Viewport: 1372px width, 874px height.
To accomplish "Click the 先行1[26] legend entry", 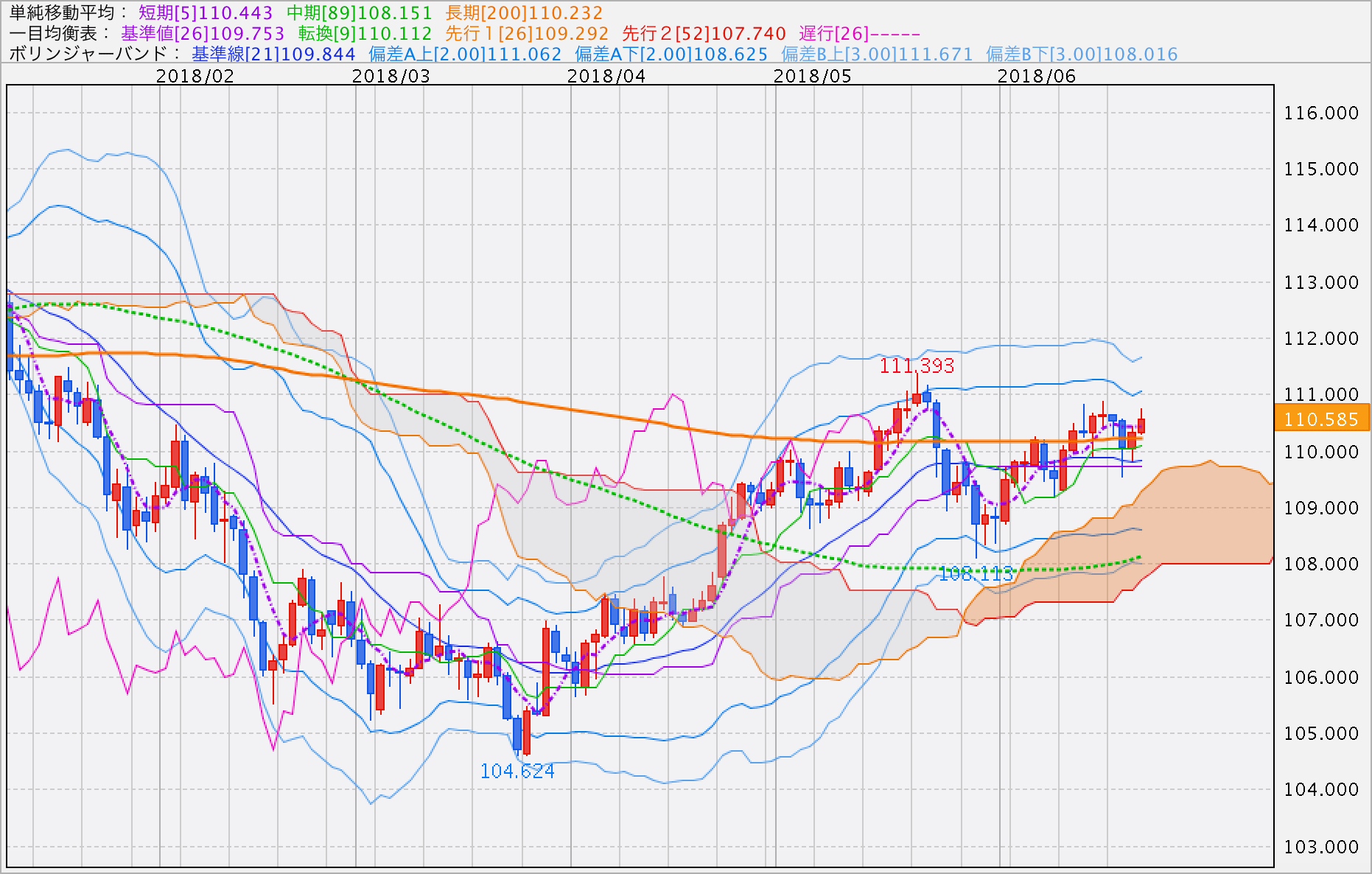I will 527,33.
